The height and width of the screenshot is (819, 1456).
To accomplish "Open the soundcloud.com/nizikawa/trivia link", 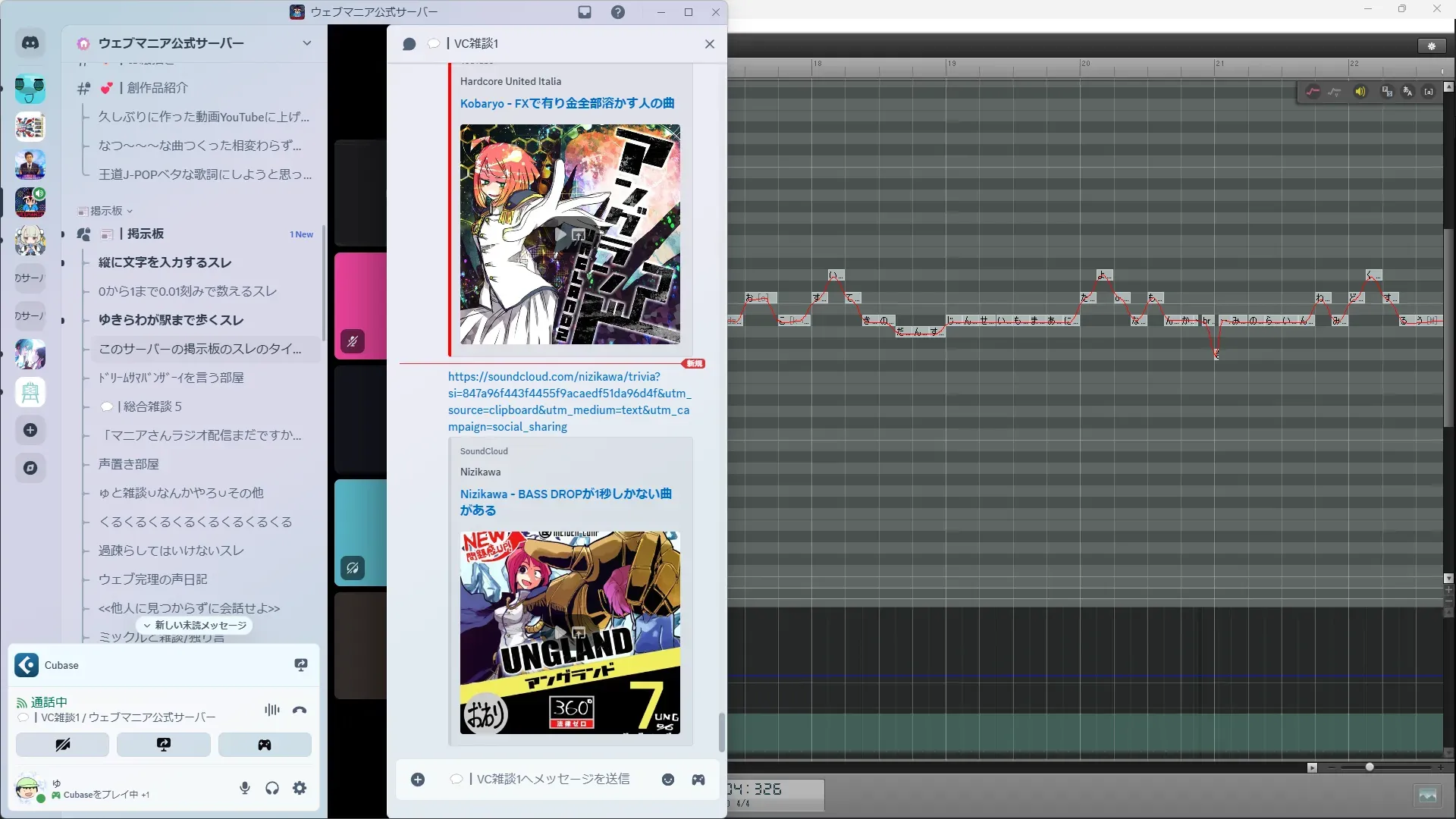I will pos(569,401).
